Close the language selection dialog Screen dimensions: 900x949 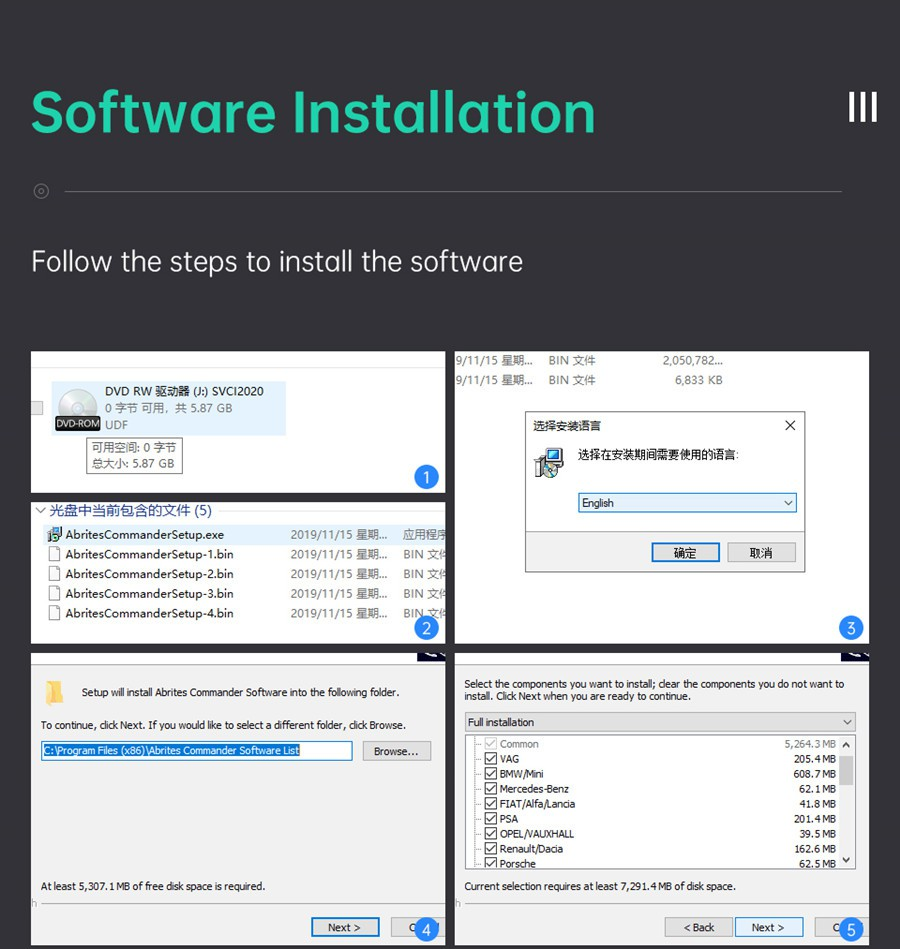pos(790,425)
